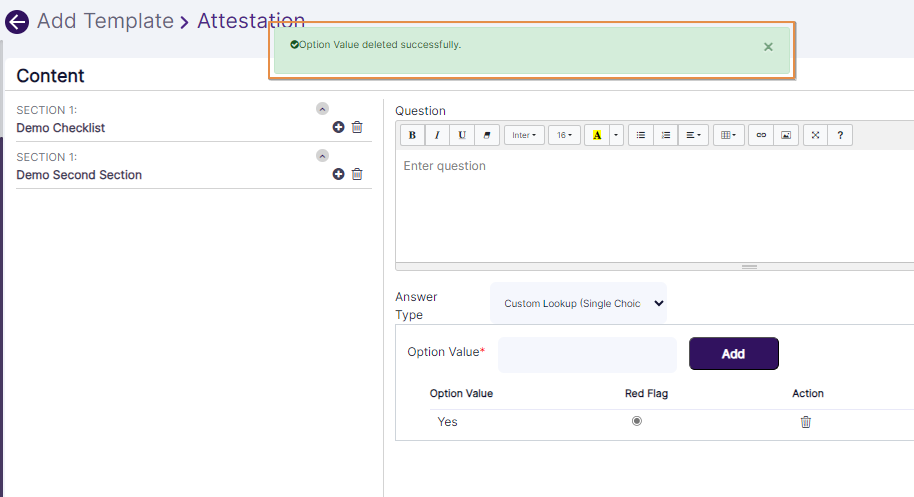The width and height of the screenshot is (914, 497).
Task: Delete the Demo Second Section
Action: (357, 174)
